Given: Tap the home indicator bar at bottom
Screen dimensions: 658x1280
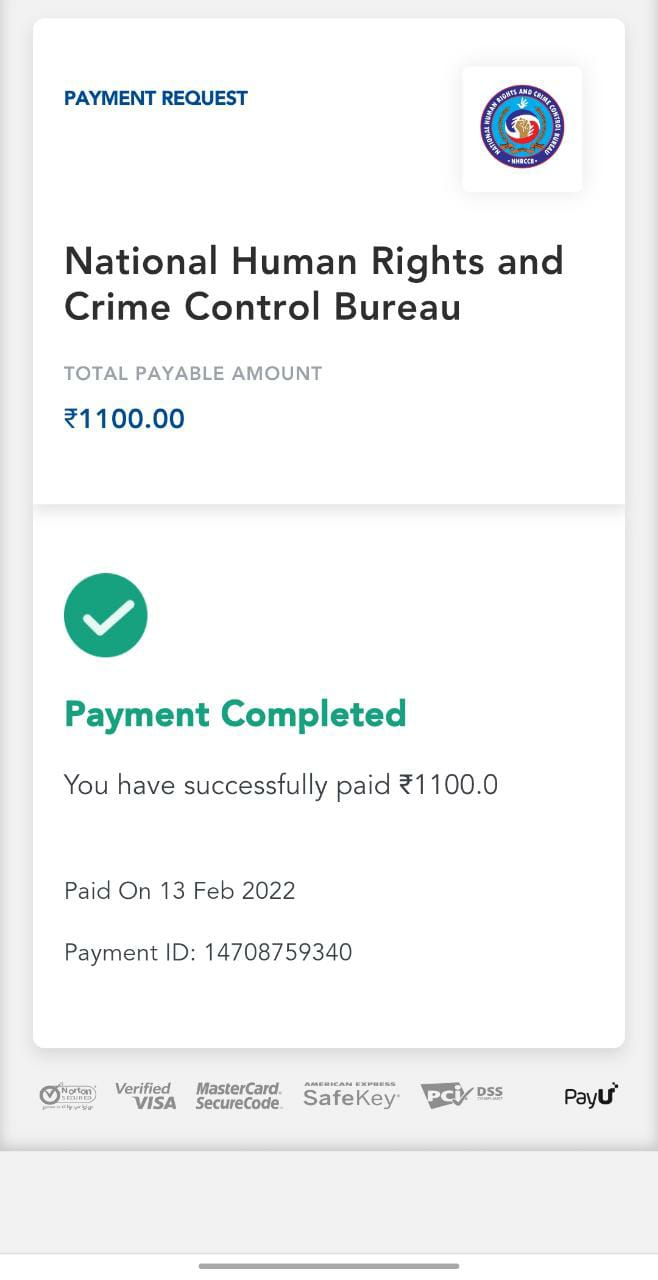Looking at the screenshot, I should [329, 1266].
